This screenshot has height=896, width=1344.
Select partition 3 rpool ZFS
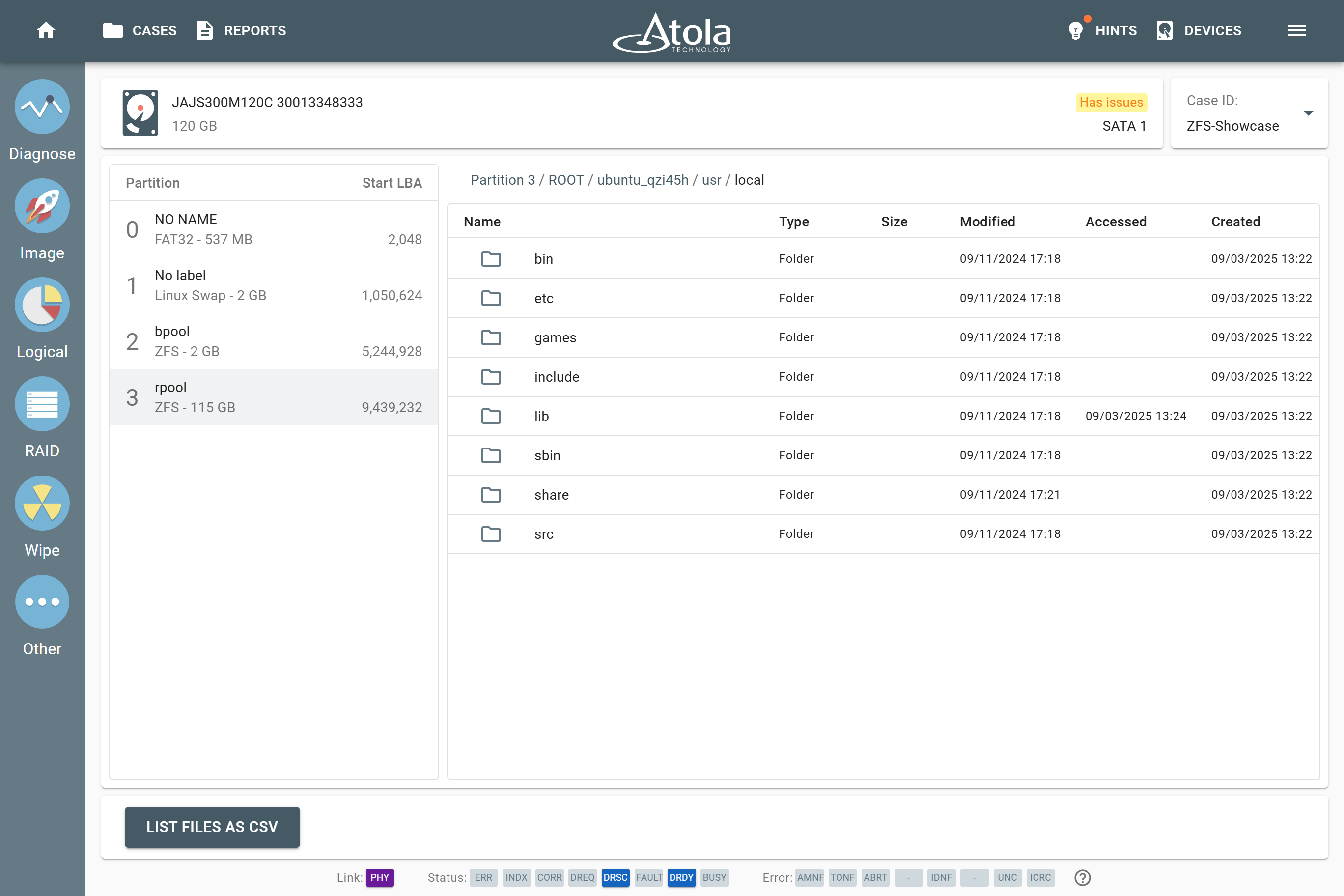(274, 398)
